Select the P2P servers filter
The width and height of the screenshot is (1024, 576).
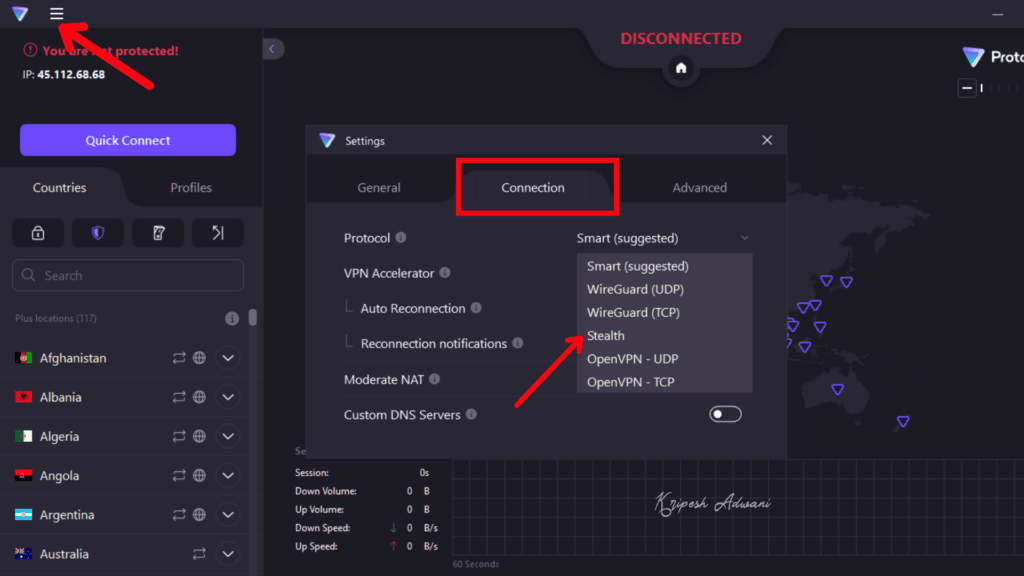point(217,232)
